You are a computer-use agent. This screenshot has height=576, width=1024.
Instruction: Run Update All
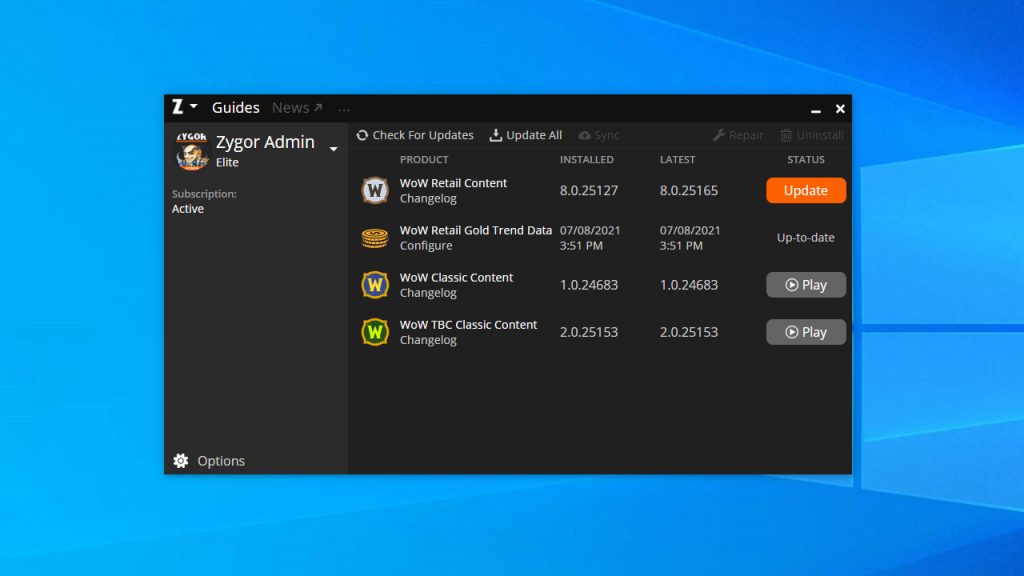[x=534, y=135]
